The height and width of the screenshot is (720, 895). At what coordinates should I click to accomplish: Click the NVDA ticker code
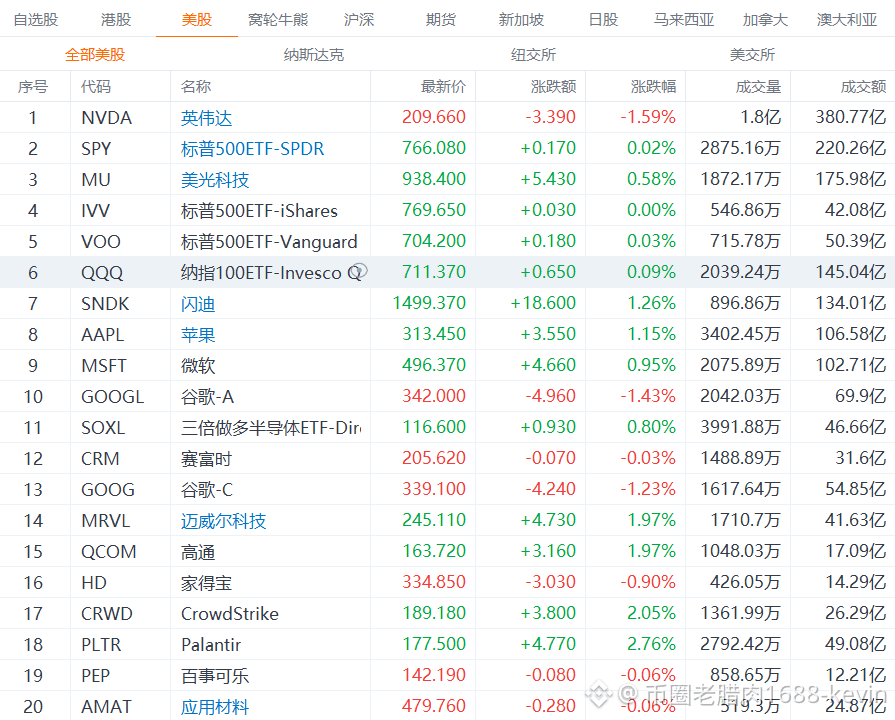point(106,118)
